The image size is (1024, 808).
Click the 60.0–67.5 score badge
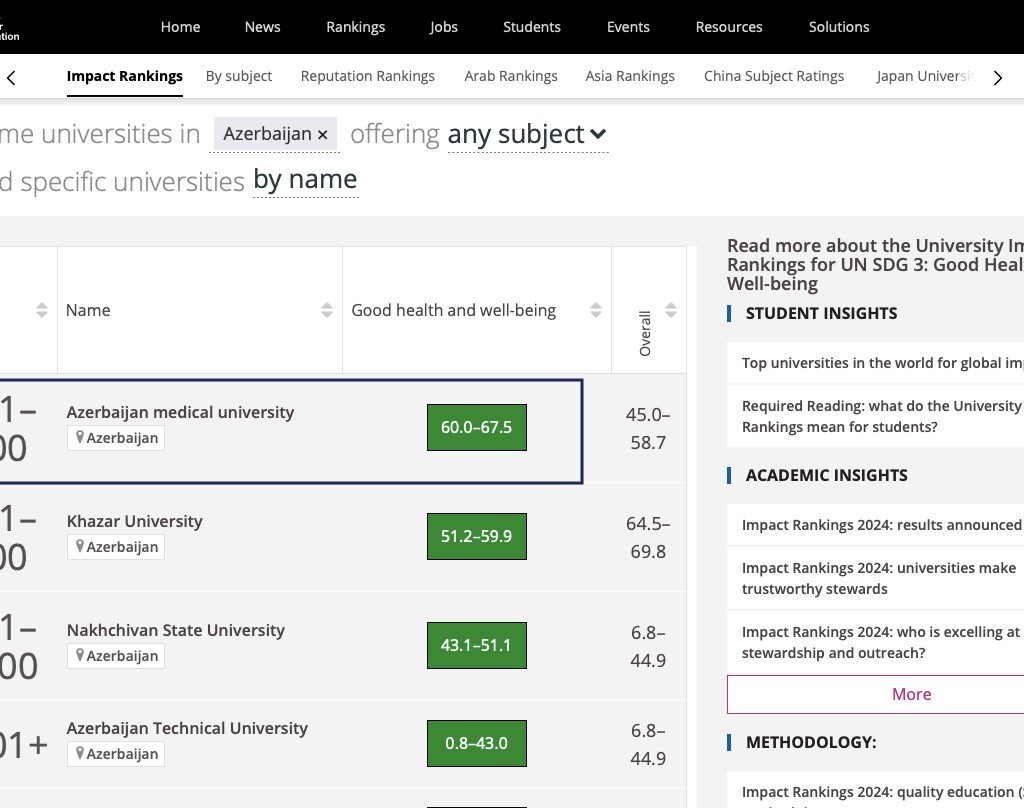pos(477,427)
